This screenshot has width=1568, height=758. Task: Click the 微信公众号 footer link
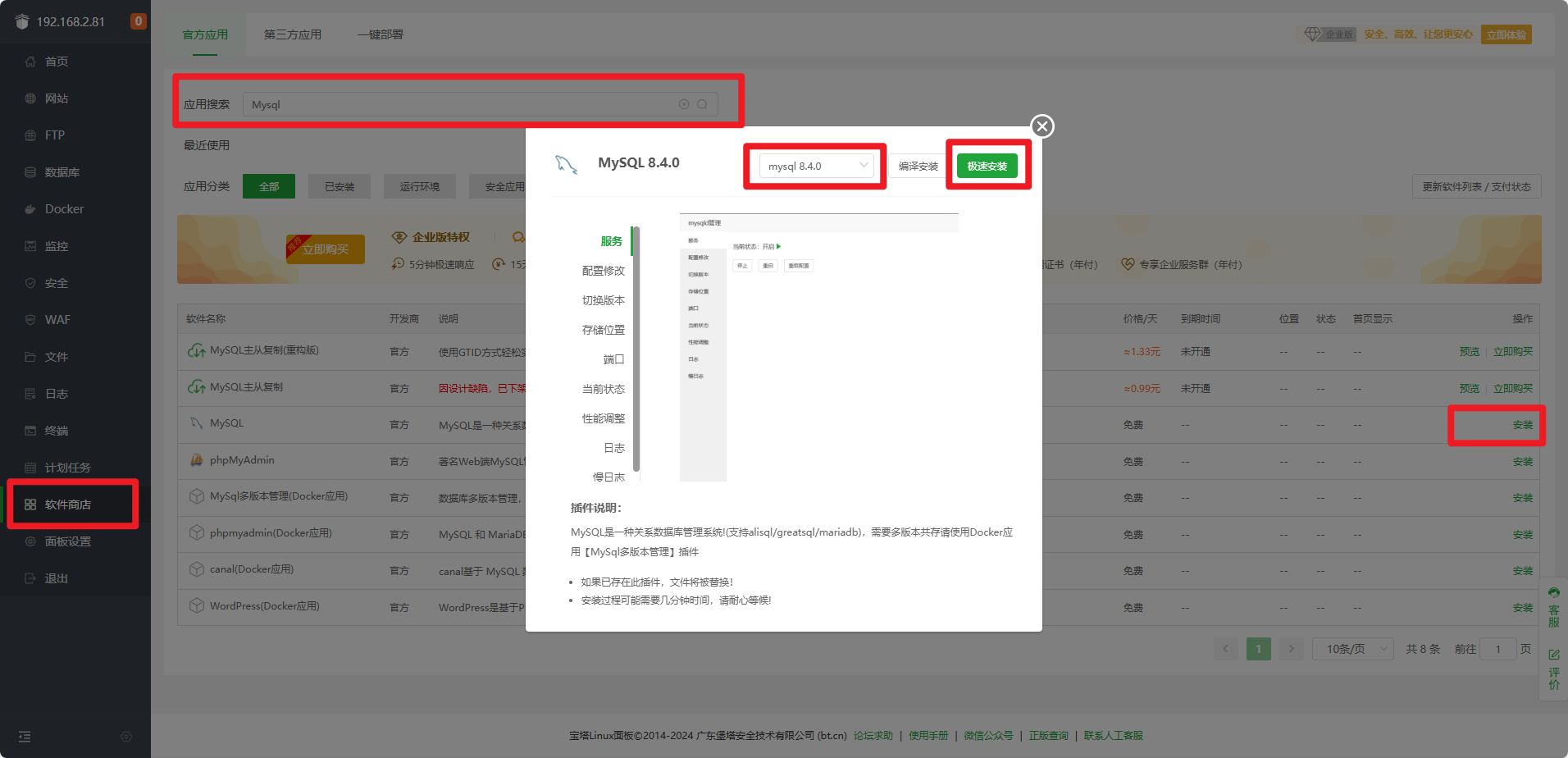click(x=988, y=736)
